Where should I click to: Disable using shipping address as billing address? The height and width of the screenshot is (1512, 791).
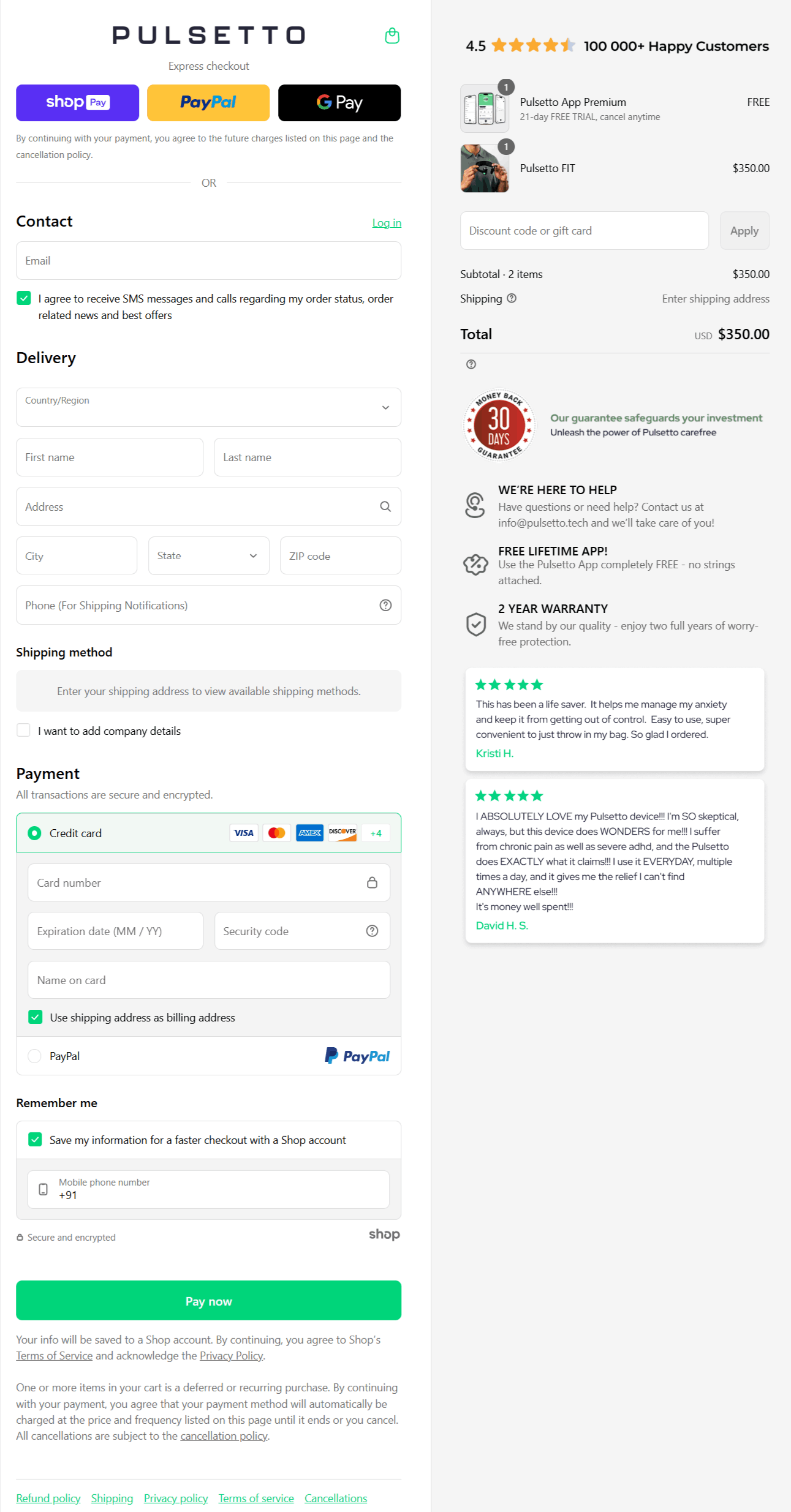(x=35, y=1017)
